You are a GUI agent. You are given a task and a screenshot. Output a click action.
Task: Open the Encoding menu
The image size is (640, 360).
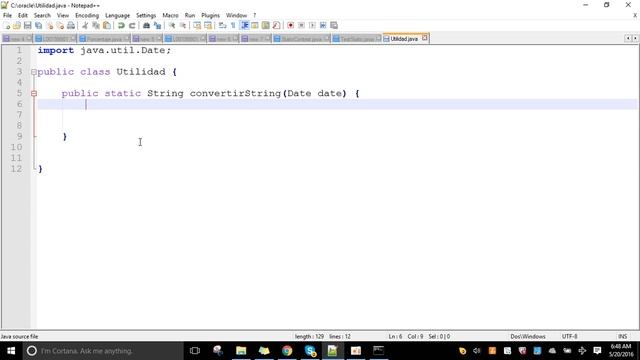click(x=87, y=15)
